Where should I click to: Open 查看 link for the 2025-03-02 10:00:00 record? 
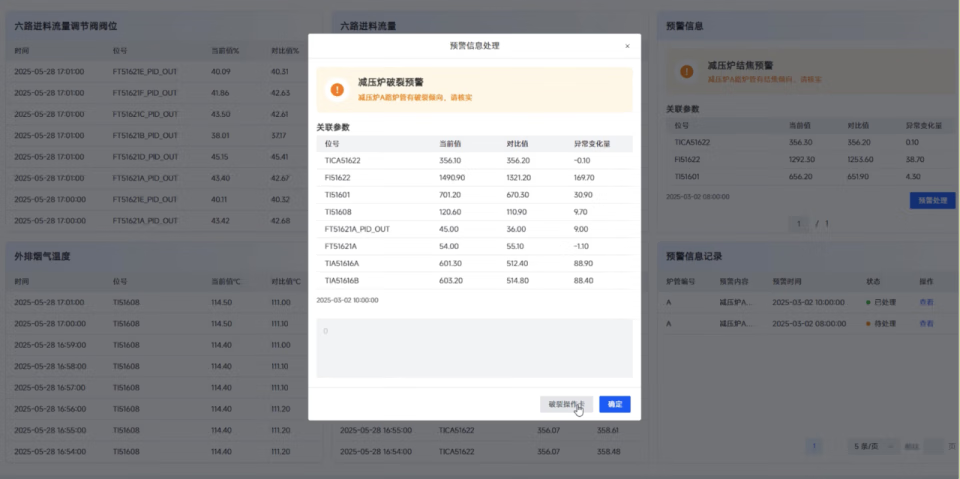coord(926,303)
